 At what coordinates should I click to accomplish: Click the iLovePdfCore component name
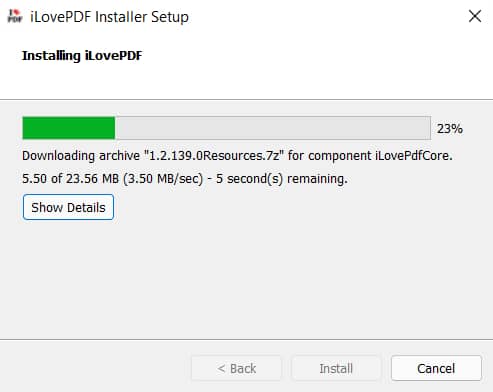[414, 155]
